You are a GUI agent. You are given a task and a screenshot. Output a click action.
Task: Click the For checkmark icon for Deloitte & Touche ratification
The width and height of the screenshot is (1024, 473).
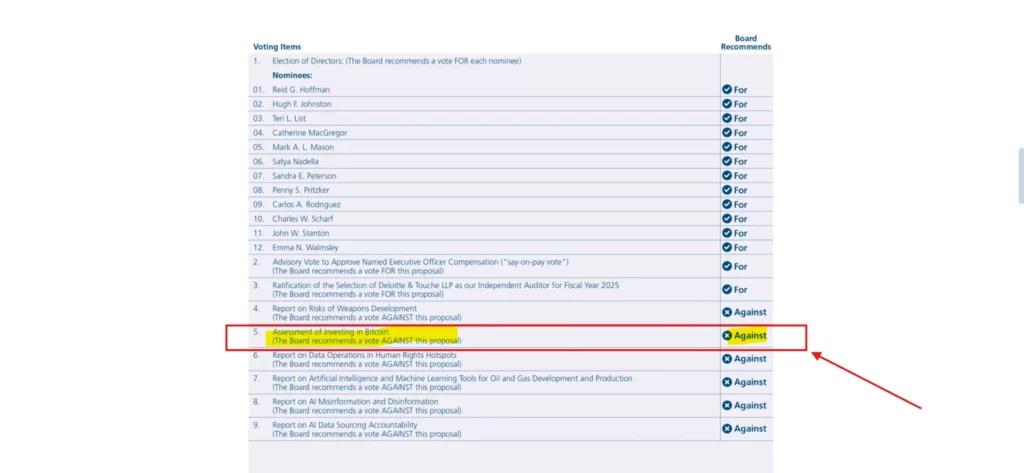point(726,289)
